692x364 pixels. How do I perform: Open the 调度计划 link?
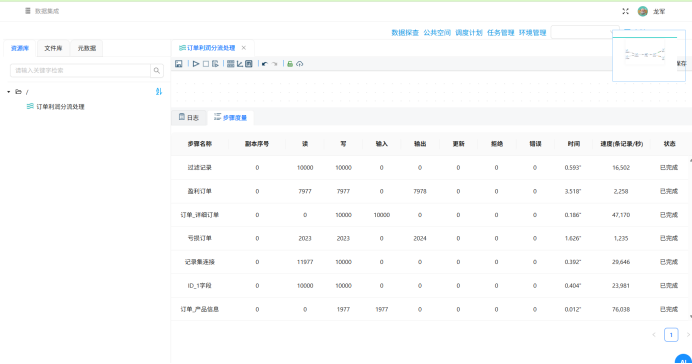469,33
